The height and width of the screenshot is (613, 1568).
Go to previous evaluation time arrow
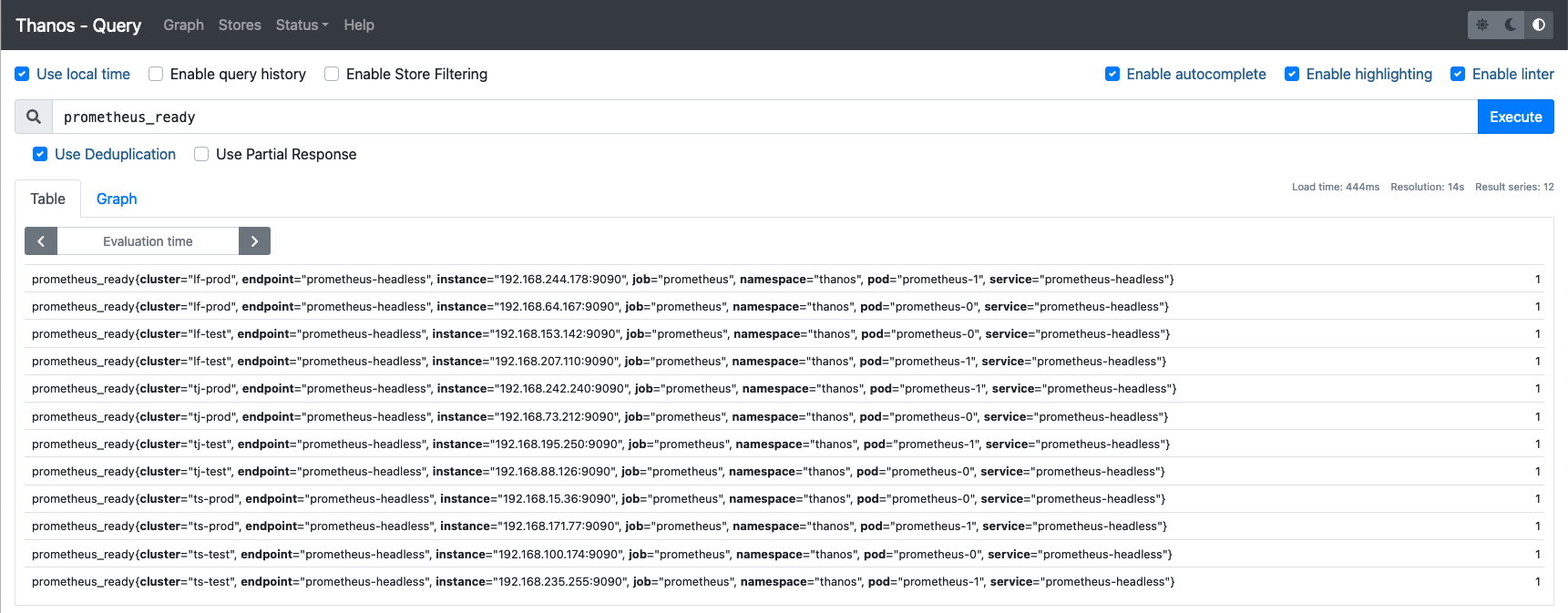(x=41, y=241)
